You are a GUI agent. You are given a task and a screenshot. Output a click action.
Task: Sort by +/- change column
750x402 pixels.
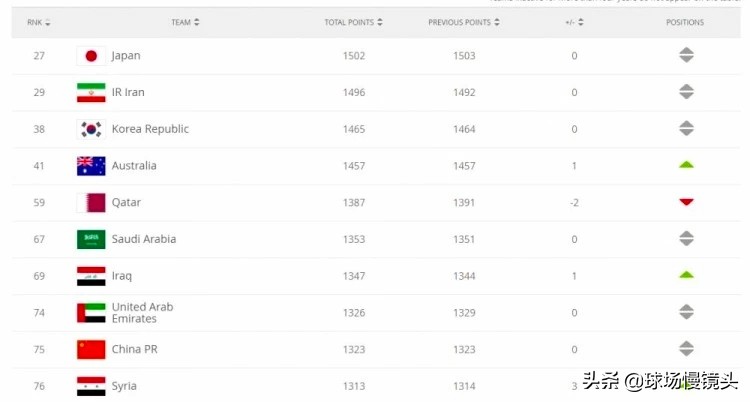point(574,22)
